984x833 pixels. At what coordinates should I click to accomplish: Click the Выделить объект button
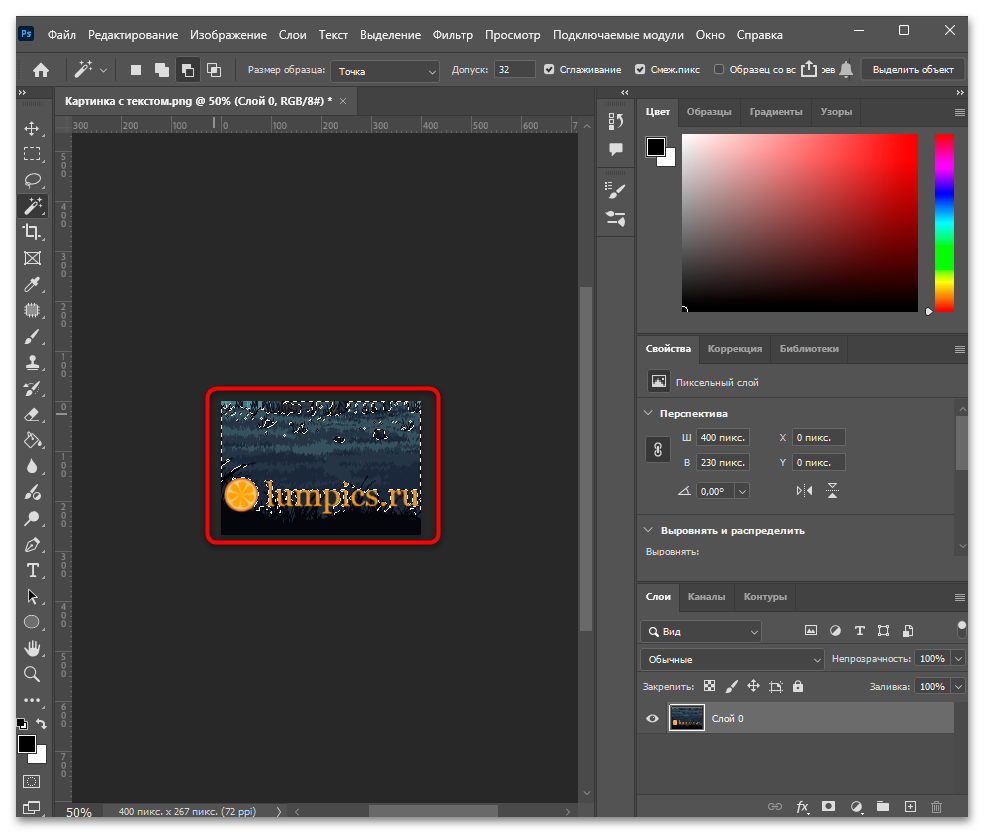tap(913, 70)
